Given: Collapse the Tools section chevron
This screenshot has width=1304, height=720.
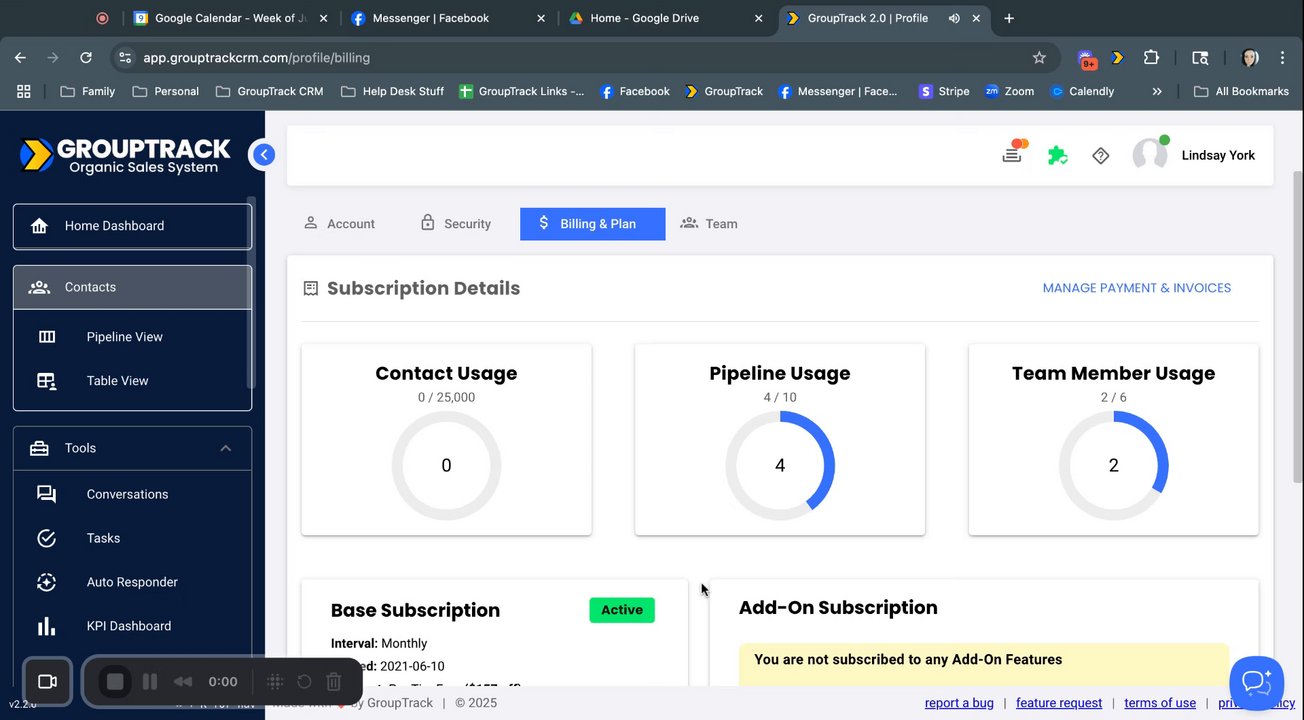Looking at the screenshot, I should pos(226,448).
